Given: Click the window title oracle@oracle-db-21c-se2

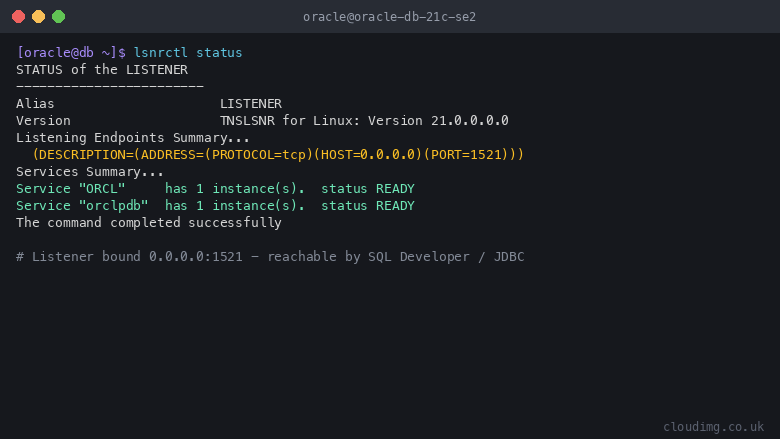Looking at the screenshot, I should (x=390, y=17).
